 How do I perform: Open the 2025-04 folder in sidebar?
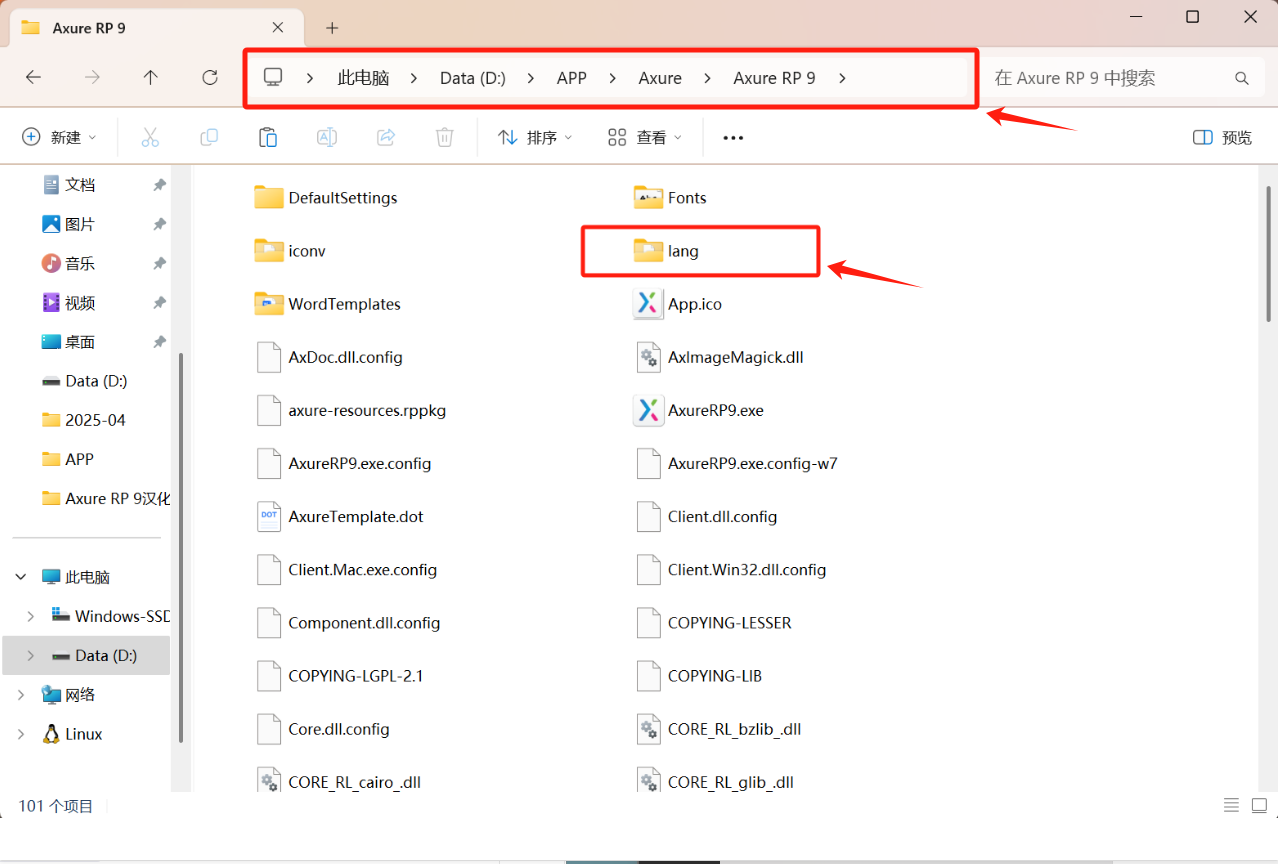84,420
